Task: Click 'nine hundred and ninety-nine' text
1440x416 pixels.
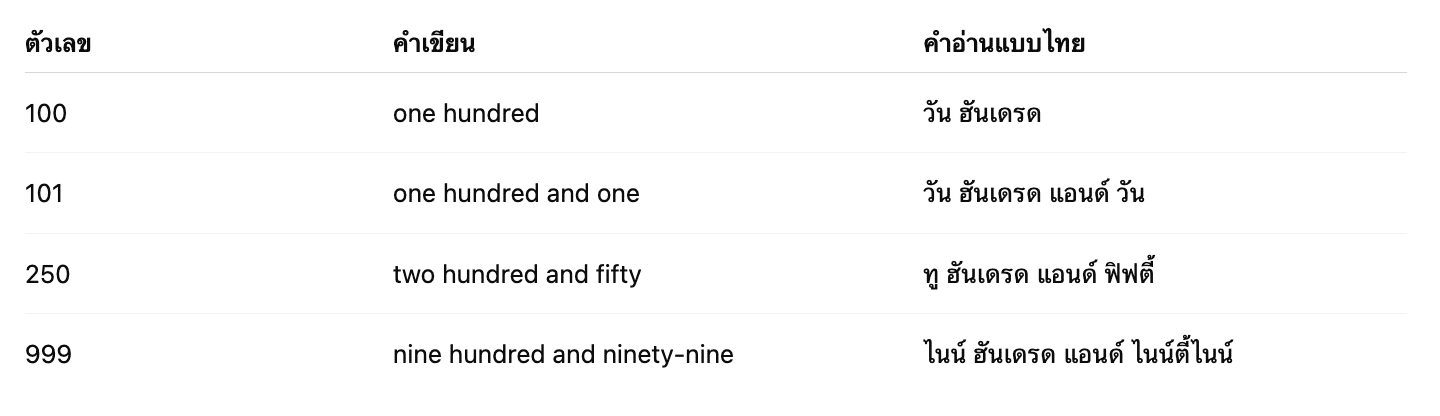Action: tap(563, 354)
